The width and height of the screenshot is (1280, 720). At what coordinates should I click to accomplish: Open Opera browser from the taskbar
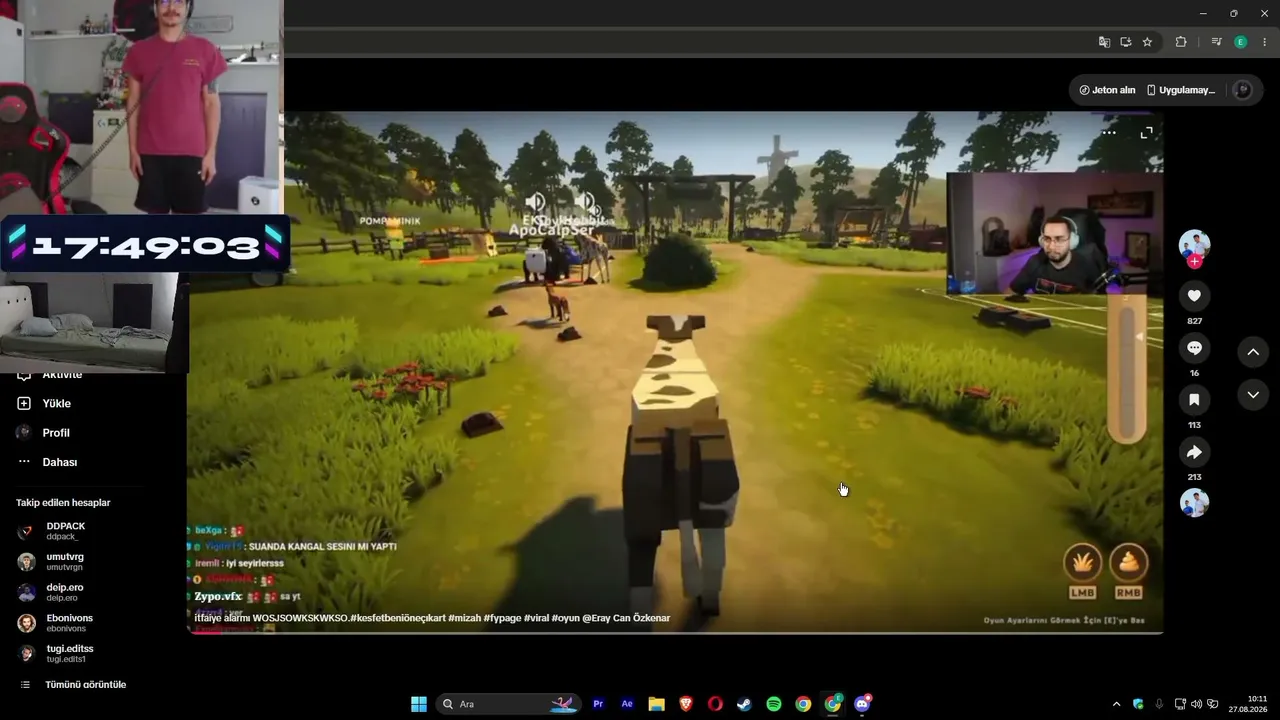[x=715, y=704]
